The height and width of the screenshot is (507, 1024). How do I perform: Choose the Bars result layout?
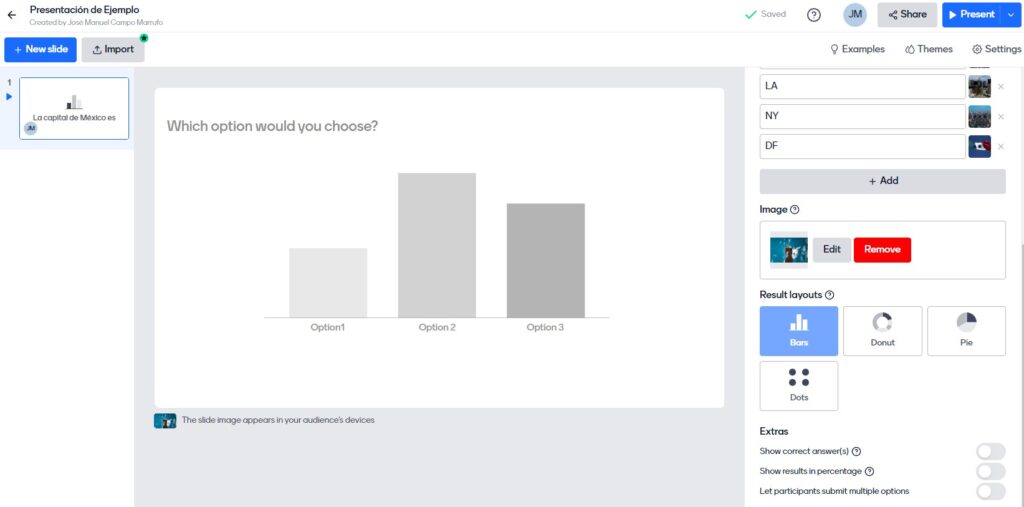click(799, 331)
